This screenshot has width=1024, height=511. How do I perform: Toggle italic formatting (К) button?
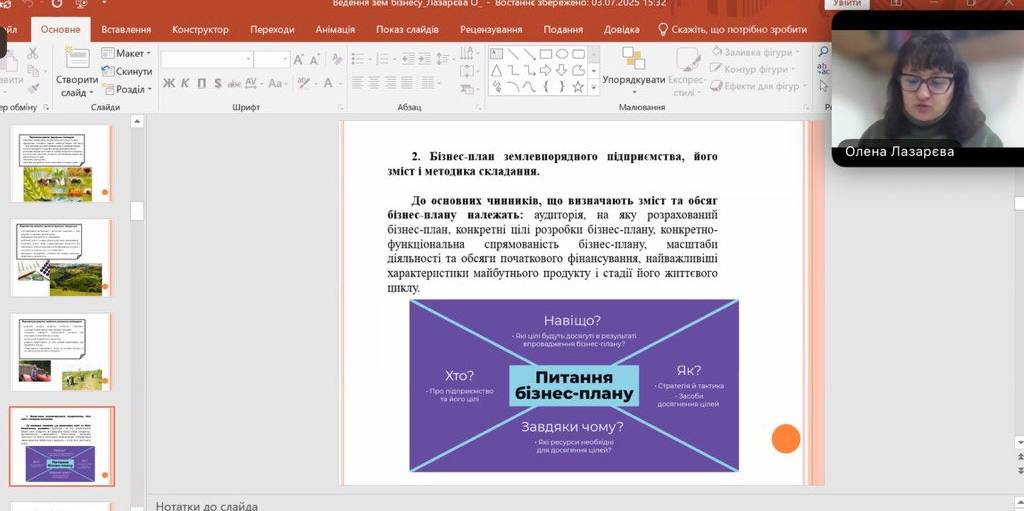(185, 83)
